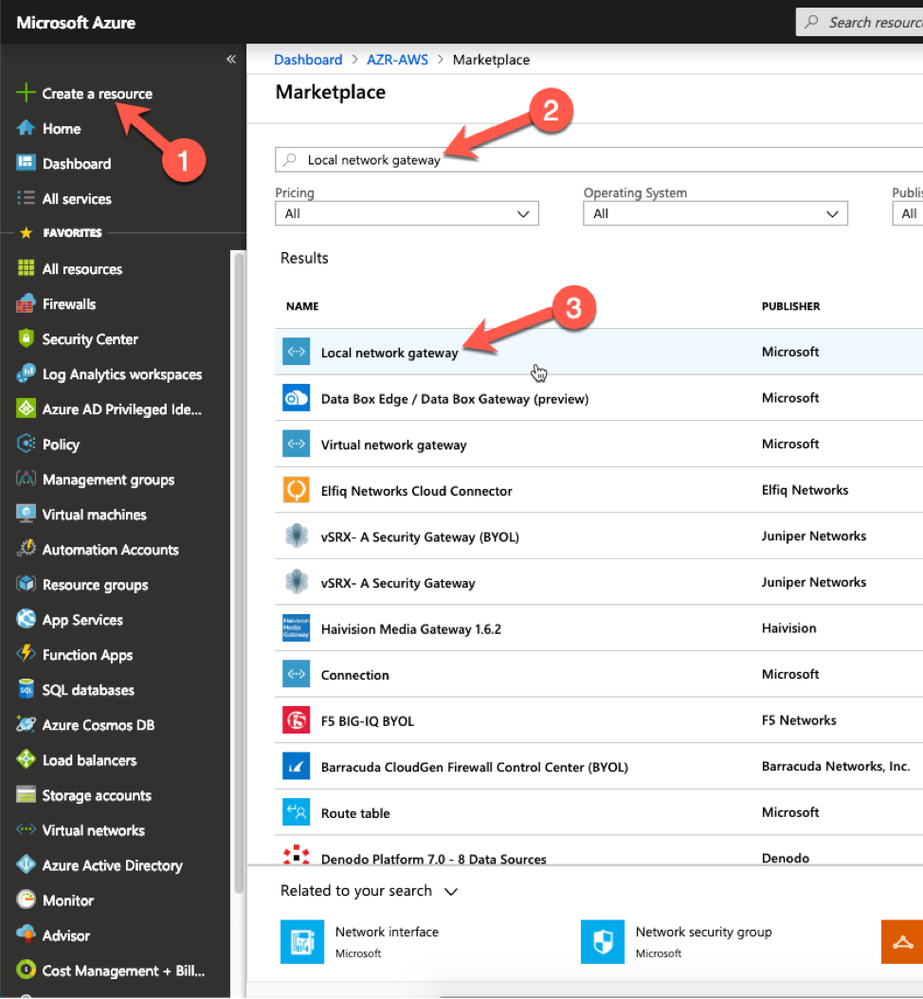Click the All services list icon

(25, 198)
